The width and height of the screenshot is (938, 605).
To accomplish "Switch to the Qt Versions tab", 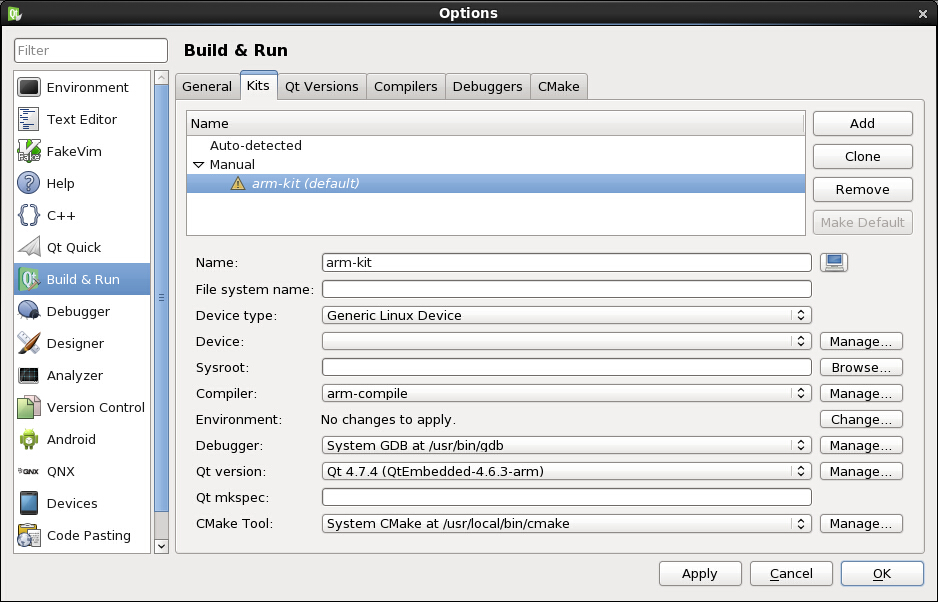I will coord(321,87).
